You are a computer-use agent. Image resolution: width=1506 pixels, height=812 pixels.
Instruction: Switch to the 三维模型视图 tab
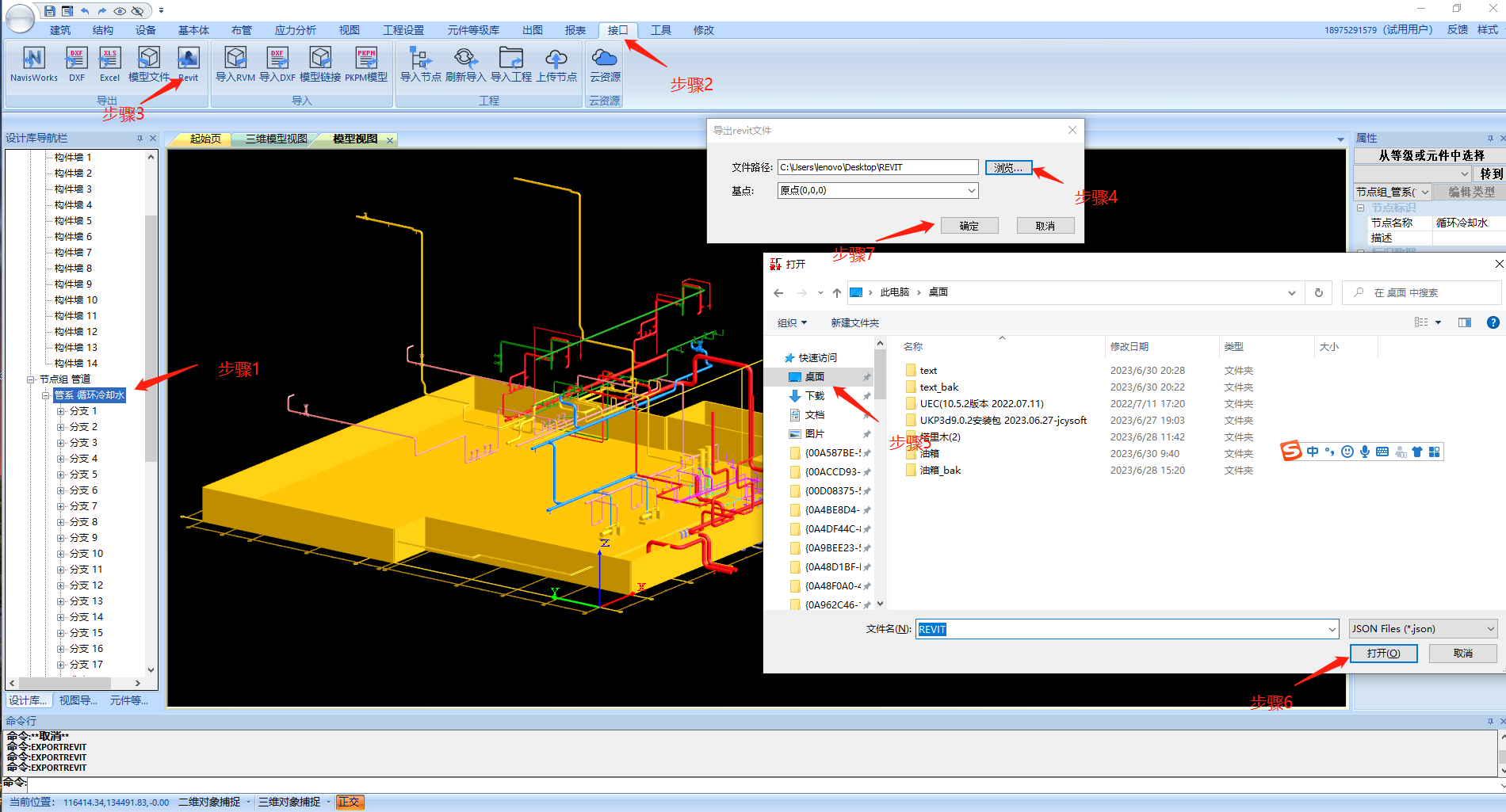(276, 139)
